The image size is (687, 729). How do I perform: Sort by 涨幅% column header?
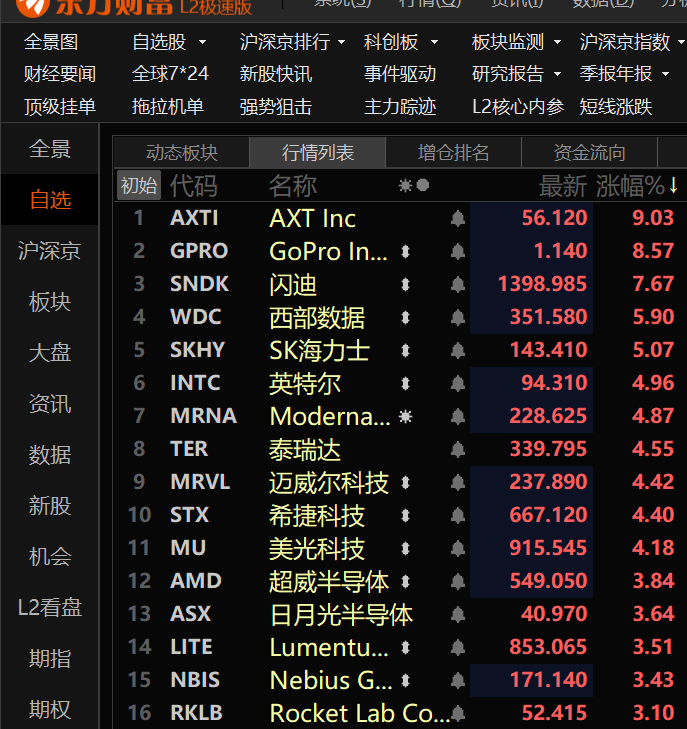click(637, 186)
